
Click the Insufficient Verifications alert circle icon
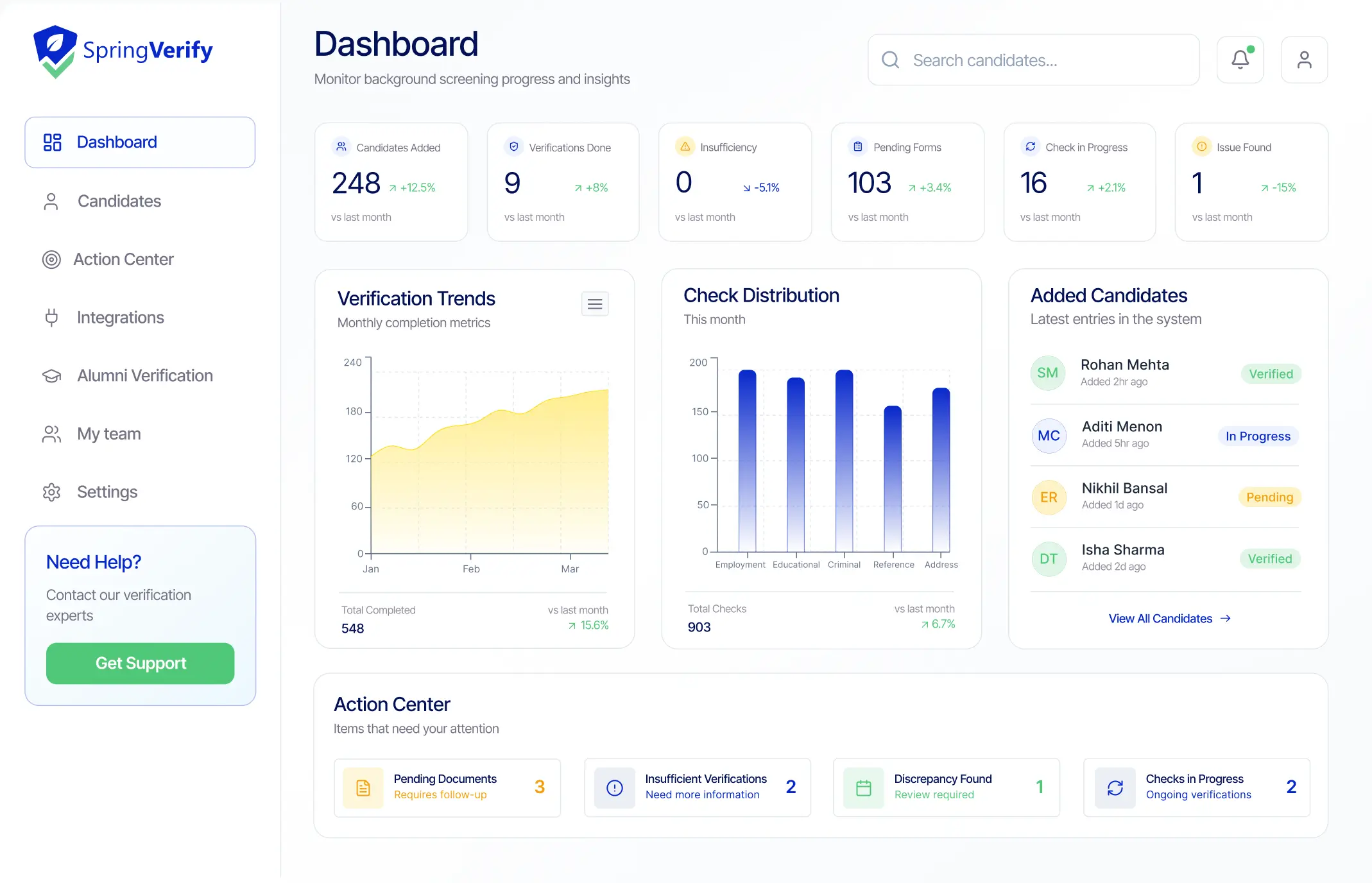(x=615, y=788)
